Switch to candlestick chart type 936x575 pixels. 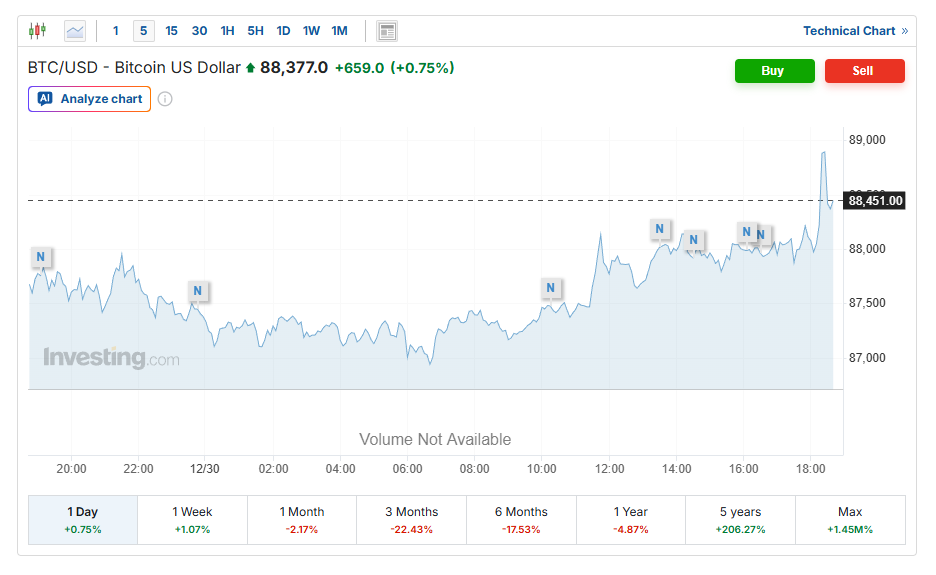pyautogui.click(x=38, y=31)
